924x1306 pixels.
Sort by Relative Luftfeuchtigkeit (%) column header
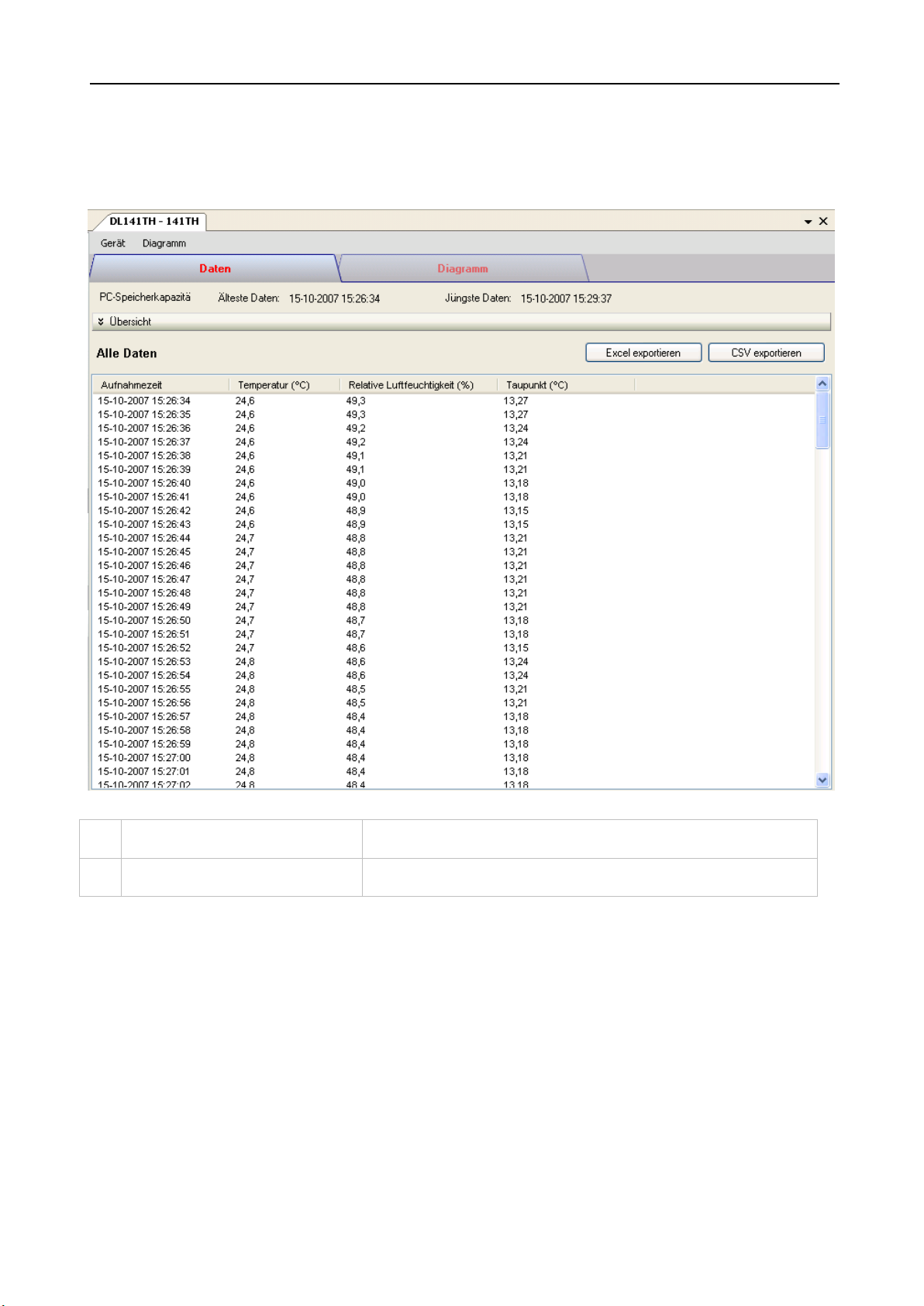pos(419,385)
